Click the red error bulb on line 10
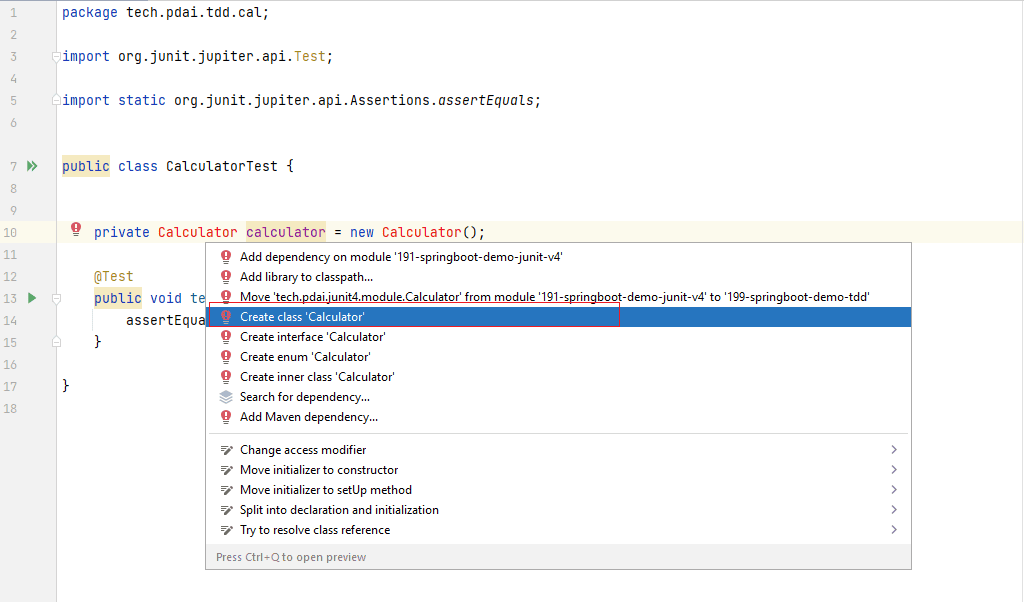Image resolution: width=1024 pixels, height=602 pixels. point(76,230)
